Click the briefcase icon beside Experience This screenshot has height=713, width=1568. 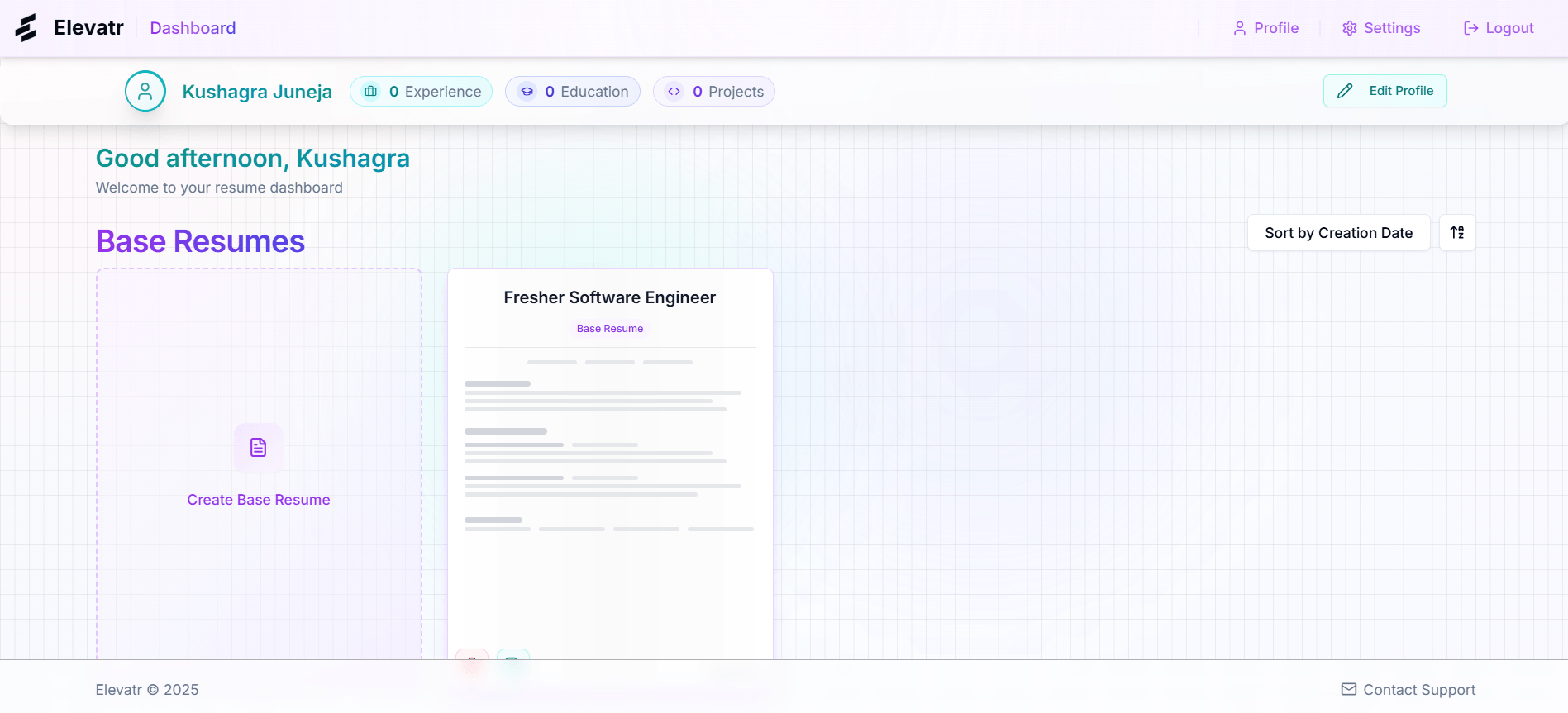coord(371,91)
